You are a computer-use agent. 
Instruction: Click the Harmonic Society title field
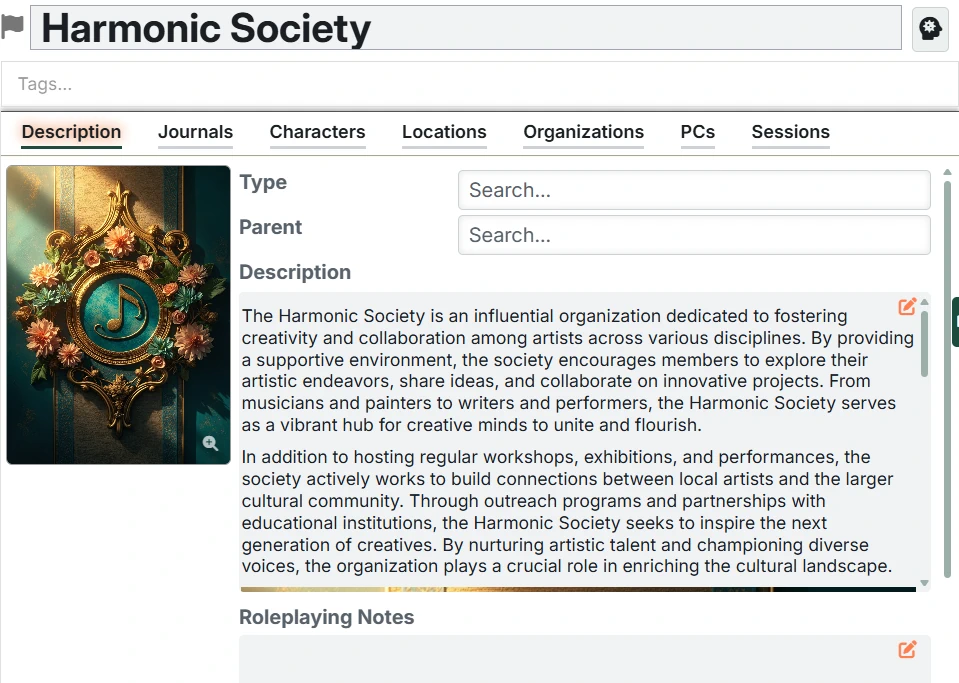(467, 29)
